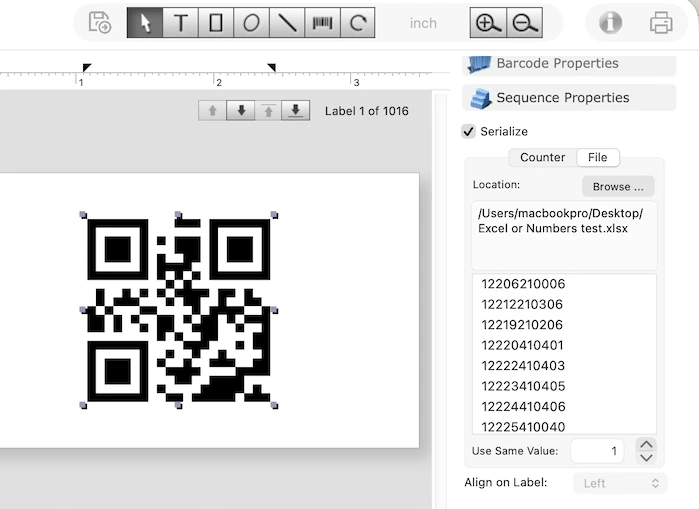Image resolution: width=699 pixels, height=509 pixels.
Task: Decrement Use Same Value with down arrow
Action: point(646,458)
